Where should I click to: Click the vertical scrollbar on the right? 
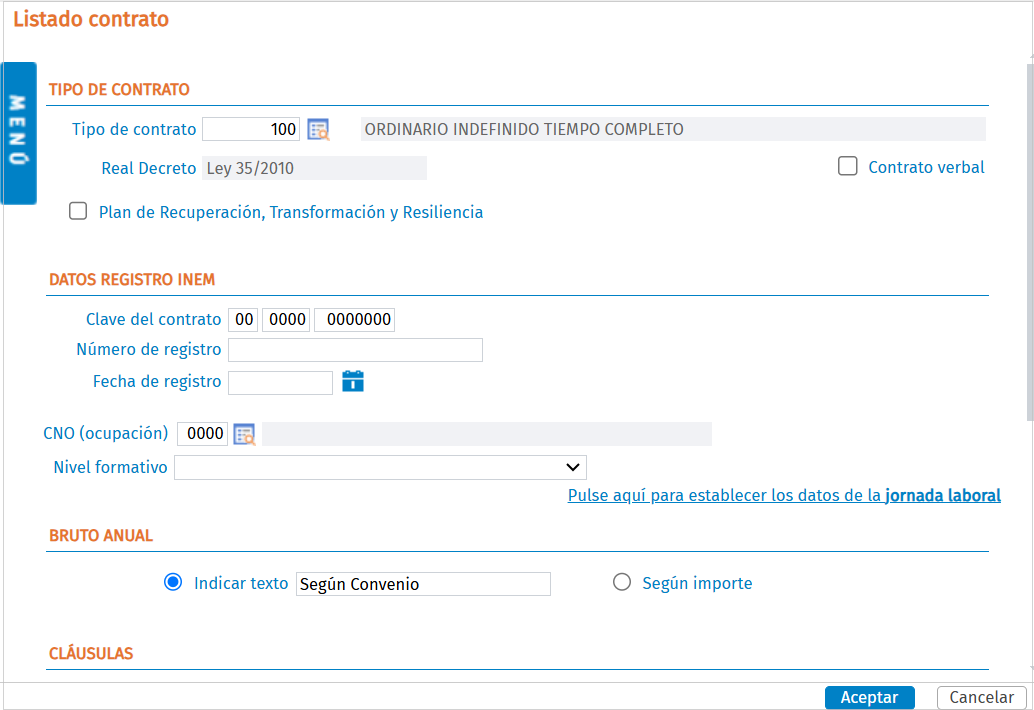point(1030,241)
